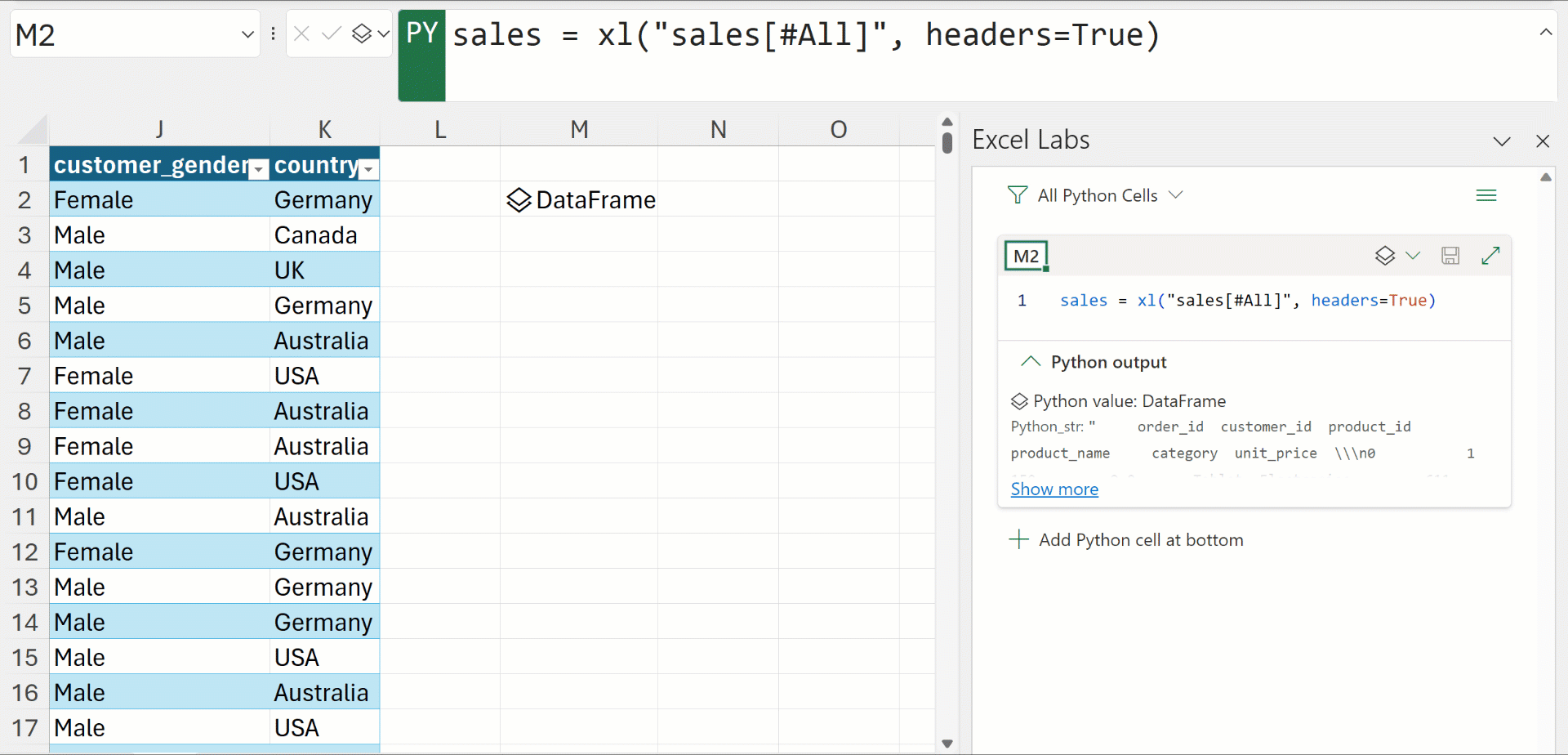Open the formula bar three-dot options menu
Image resolution: width=1568 pixels, height=755 pixels.
pos(272,34)
